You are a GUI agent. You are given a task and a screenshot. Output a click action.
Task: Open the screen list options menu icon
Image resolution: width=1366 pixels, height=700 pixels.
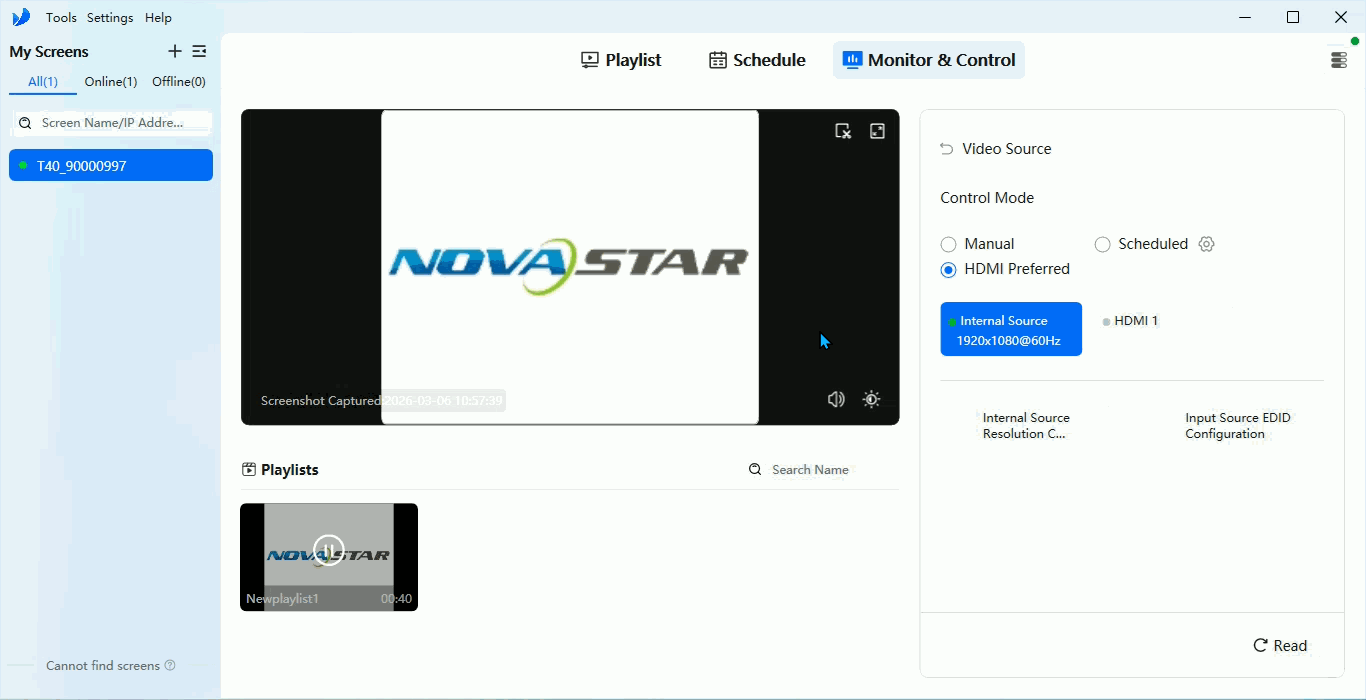point(199,51)
